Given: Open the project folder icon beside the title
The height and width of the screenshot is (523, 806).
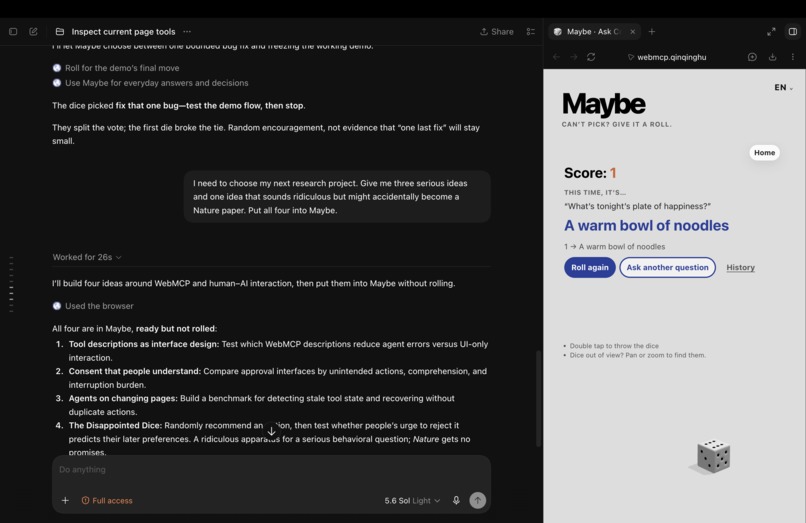Looking at the screenshot, I should click(60, 31).
